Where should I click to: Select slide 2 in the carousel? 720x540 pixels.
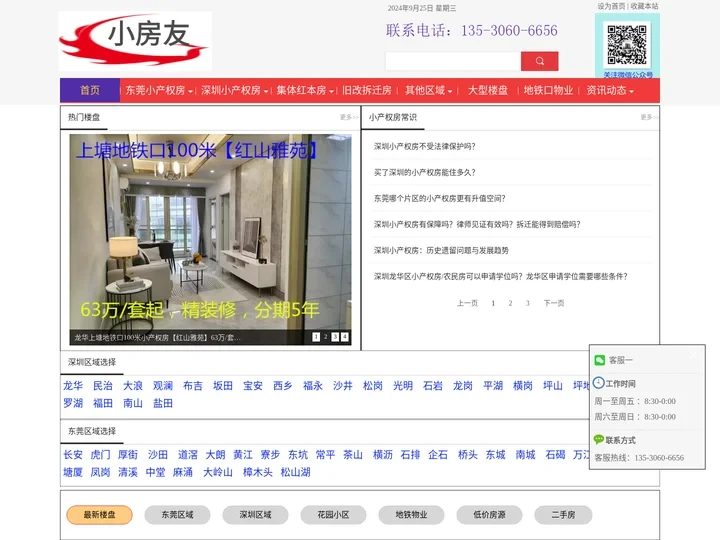point(326,337)
